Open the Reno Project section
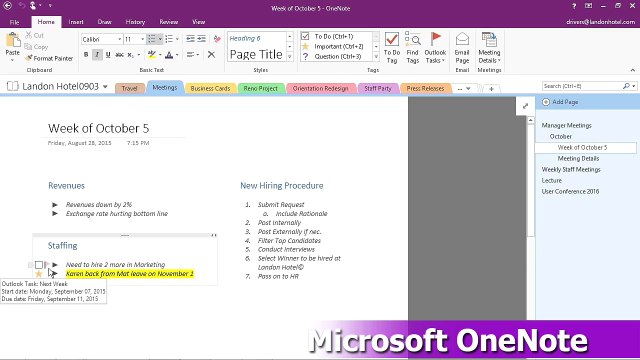The height and width of the screenshot is (360, 640). coord(260,88)
